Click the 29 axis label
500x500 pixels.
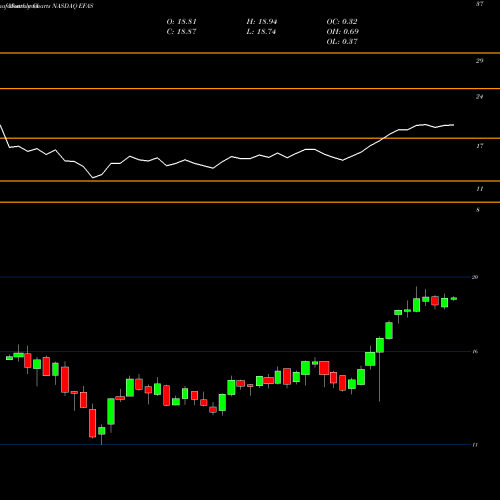click(x=479, y=61)
